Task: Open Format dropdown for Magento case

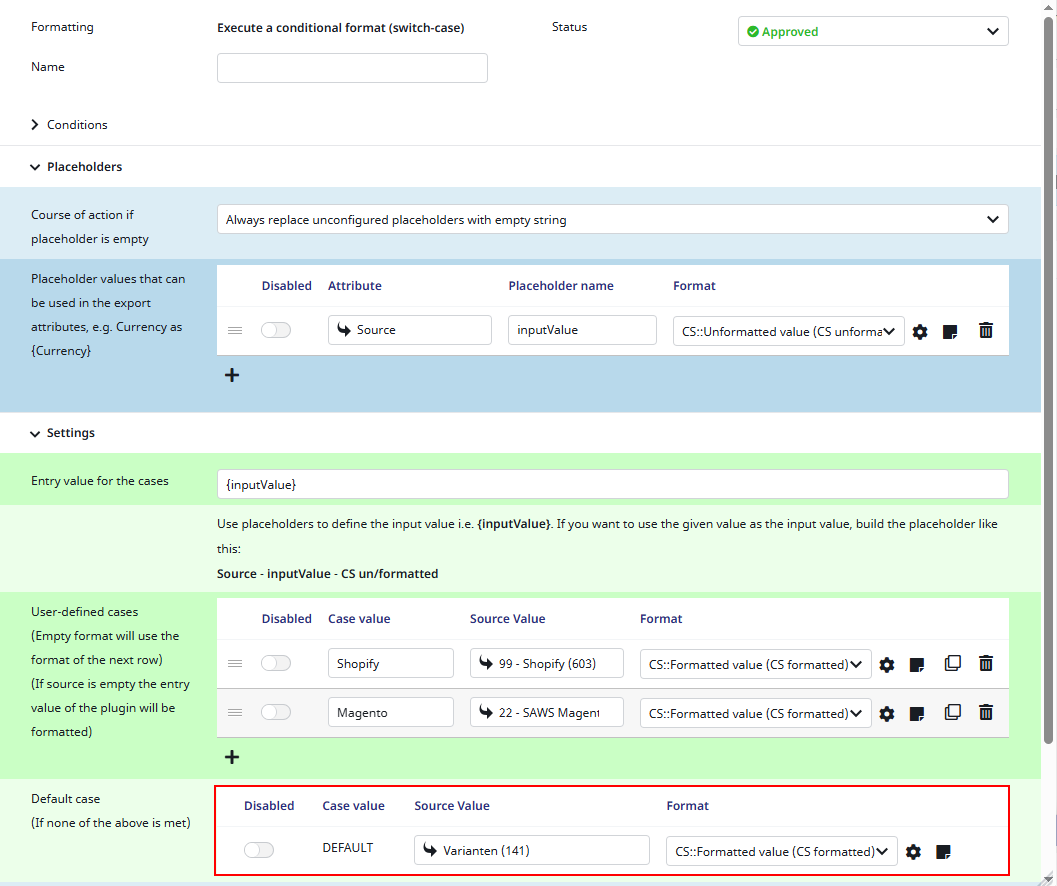Action: tap(755, 713)
